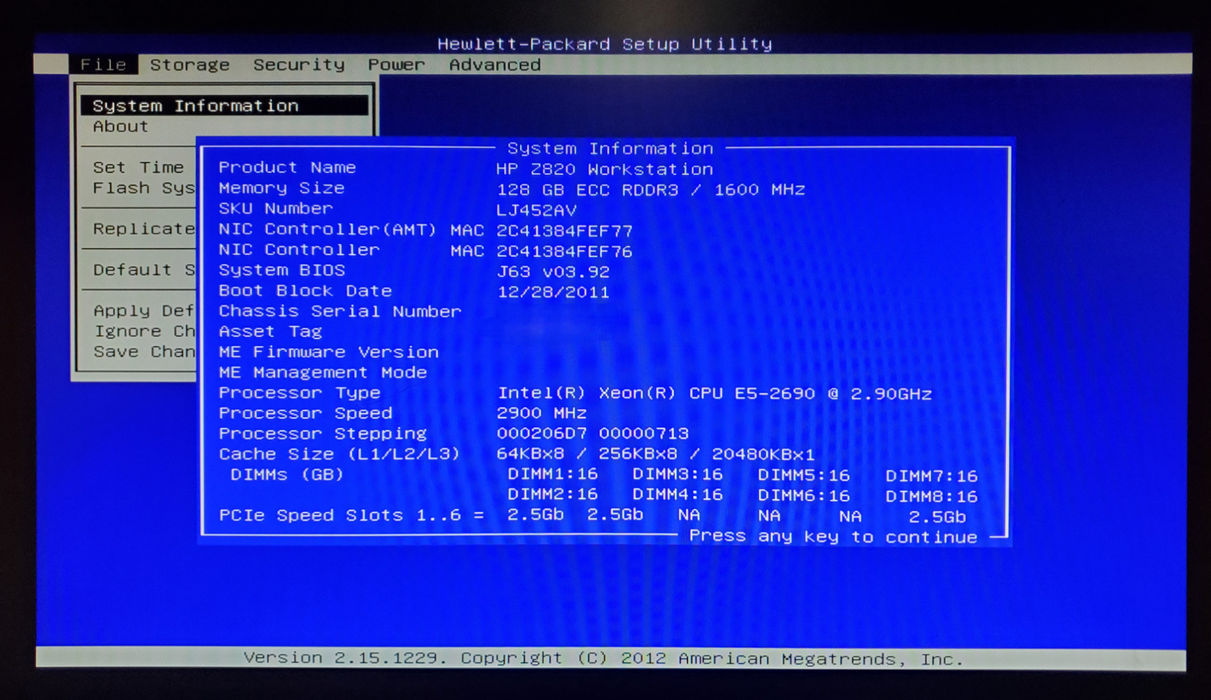This screenshot has height=700, width=1211.
Task: Choose the Ignore Ch menu entry
Action: tap(145, 331)
